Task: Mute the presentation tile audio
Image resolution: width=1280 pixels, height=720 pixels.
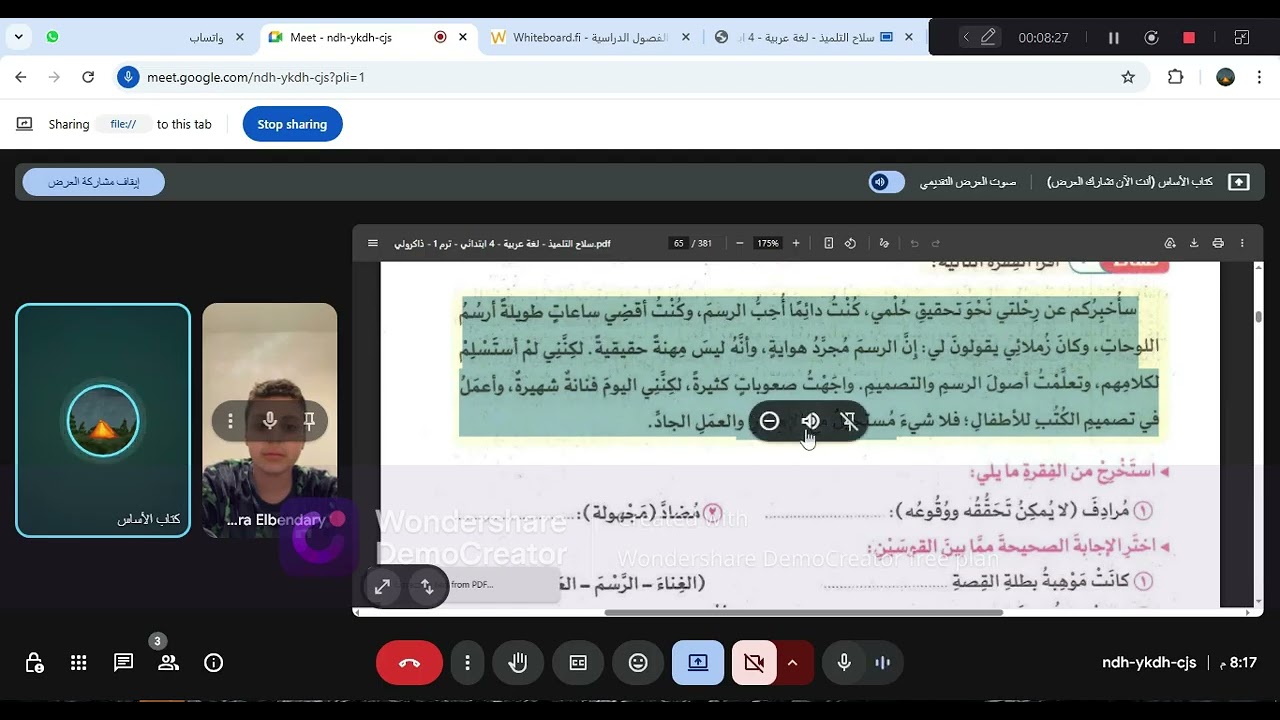Action: pos(810,421)
